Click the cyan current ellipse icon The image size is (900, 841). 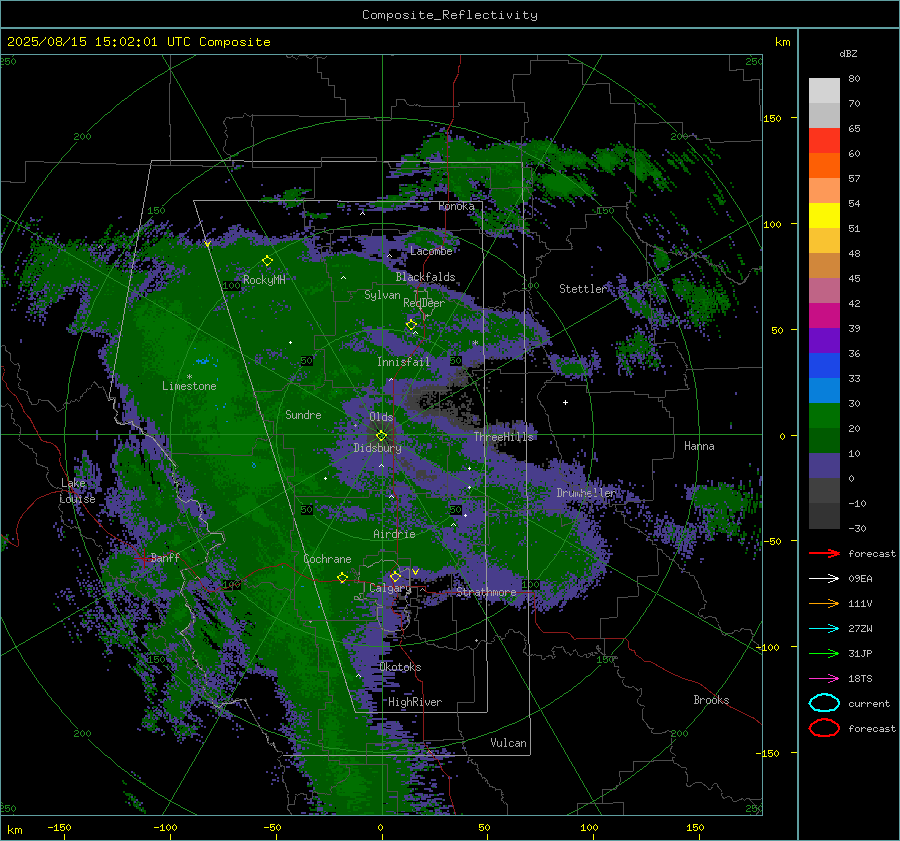(824, 703)
